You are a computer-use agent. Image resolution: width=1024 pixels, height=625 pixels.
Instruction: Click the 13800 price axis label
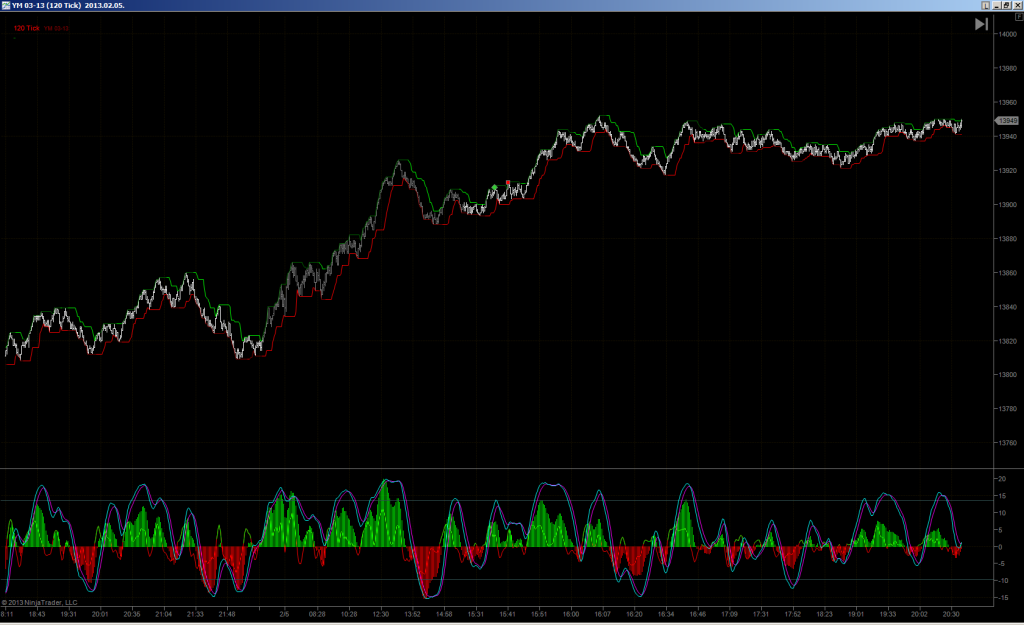pyautogui.click(x=1008, y=375)
